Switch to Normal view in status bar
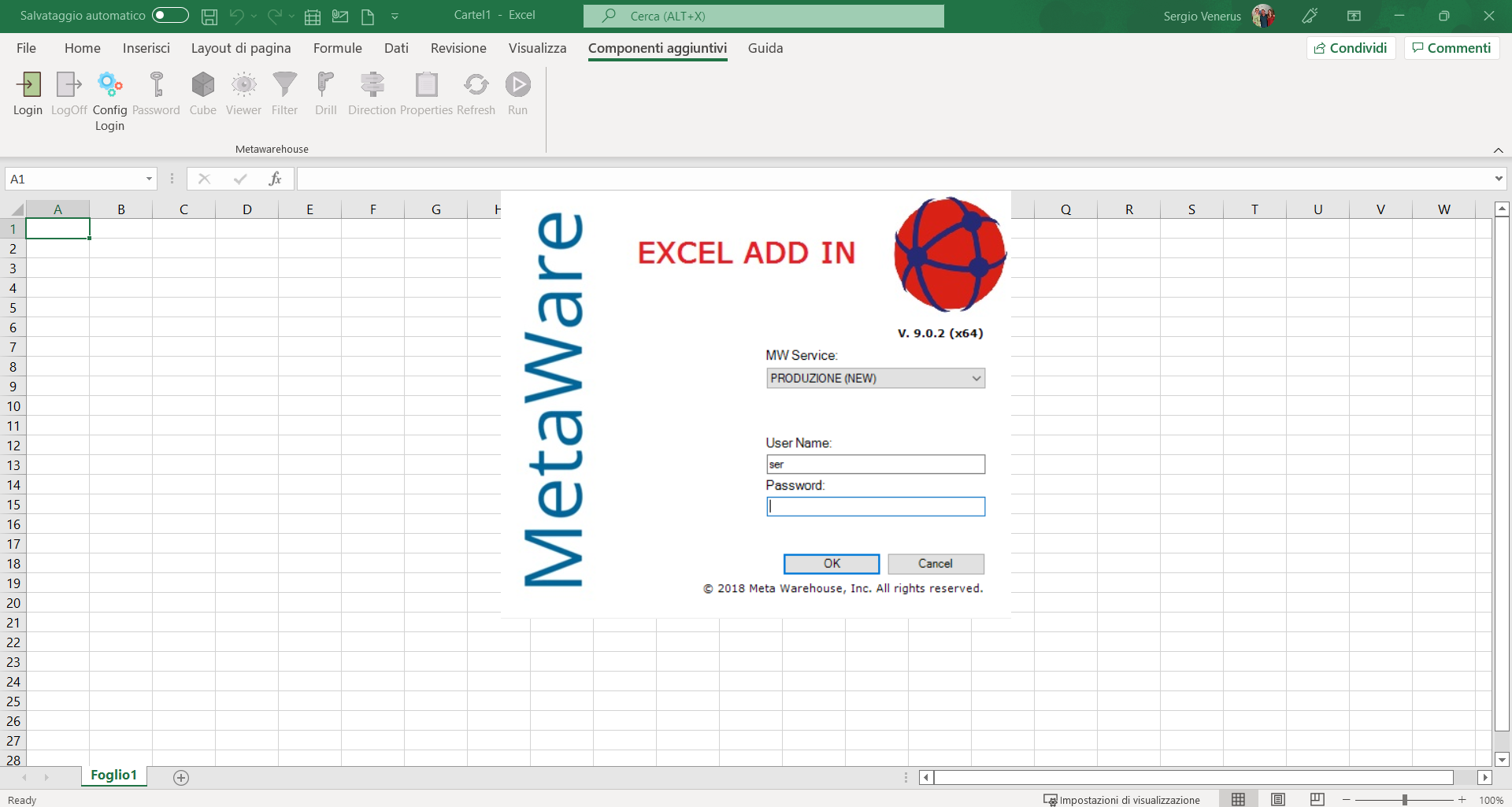This screenshot has width=1512, height=807. pos(1238,799)
